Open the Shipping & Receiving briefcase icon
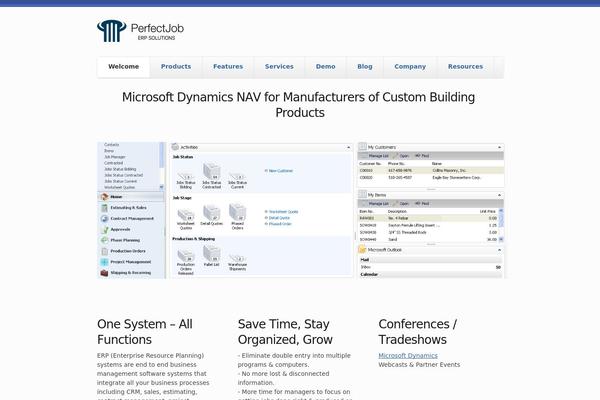The width and height of the screenshot is (600, 400). click(104, 273)
